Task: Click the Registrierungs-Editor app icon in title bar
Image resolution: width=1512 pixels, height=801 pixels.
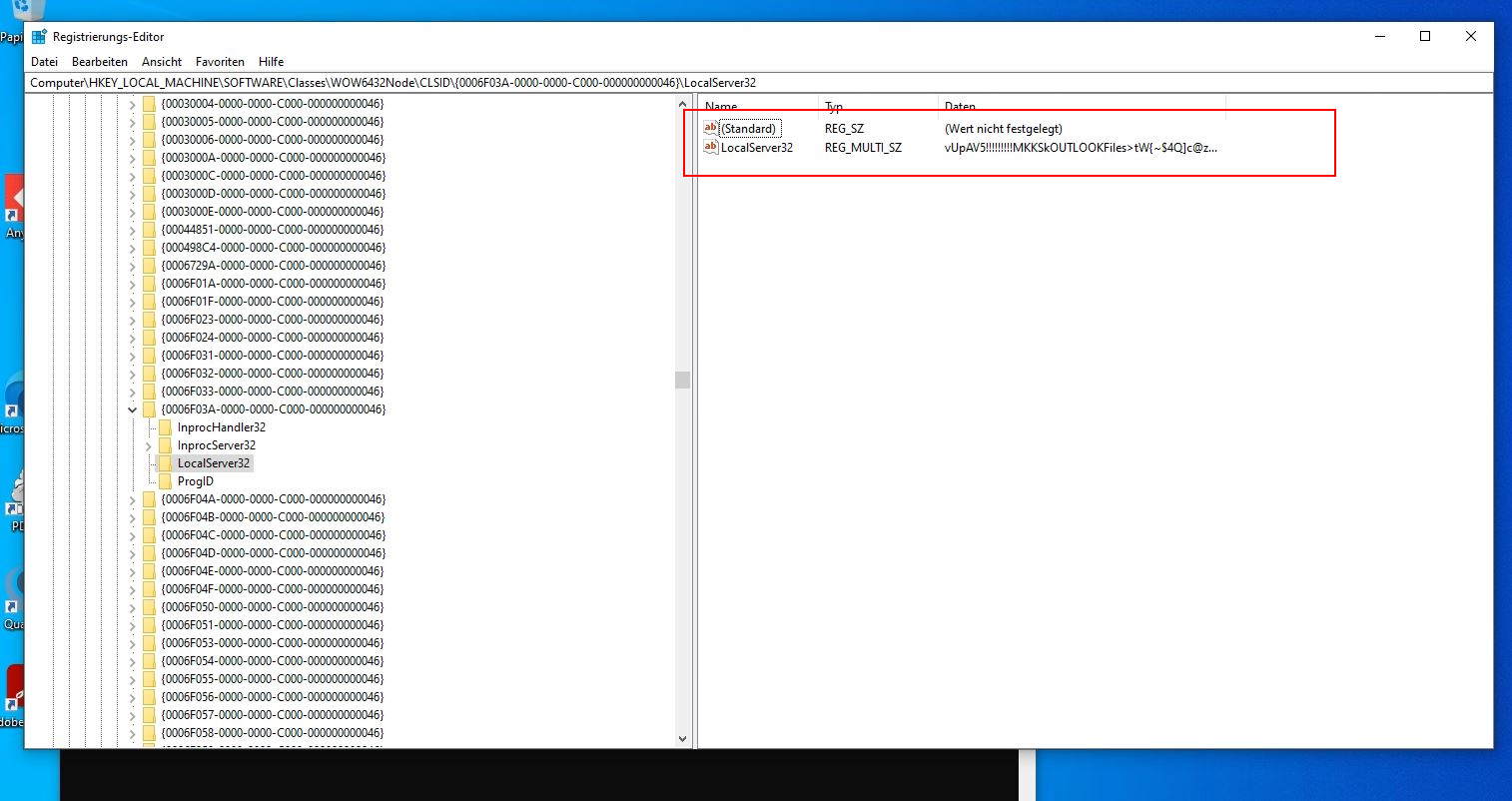Action: pos(39,37)
